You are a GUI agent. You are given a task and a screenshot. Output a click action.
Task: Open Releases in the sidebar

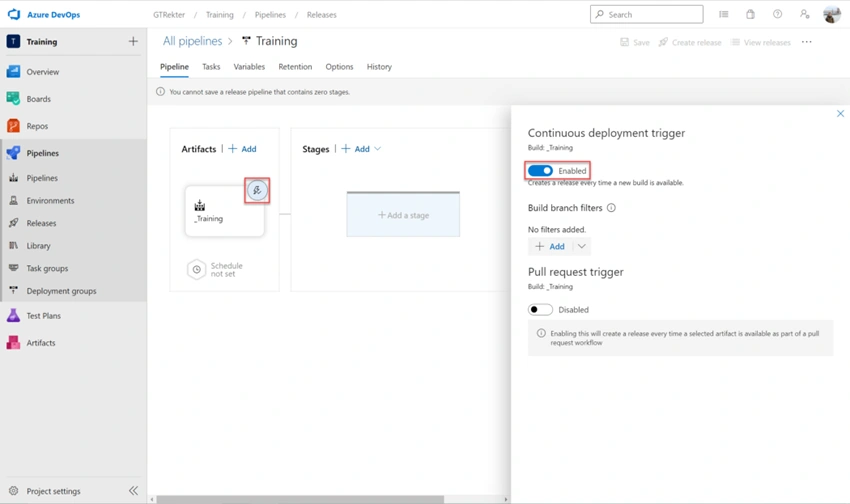click(41, 223)
